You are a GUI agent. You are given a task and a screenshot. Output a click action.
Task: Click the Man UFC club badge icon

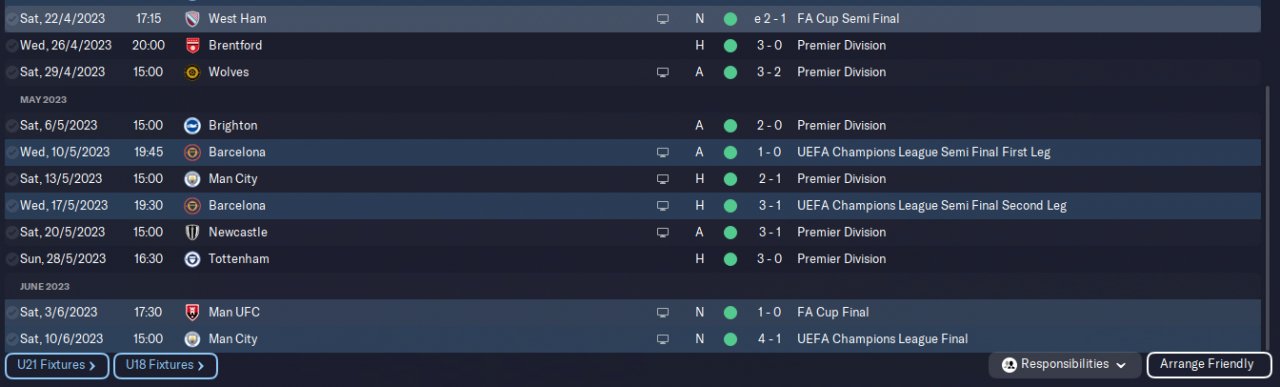pos(193,312)
